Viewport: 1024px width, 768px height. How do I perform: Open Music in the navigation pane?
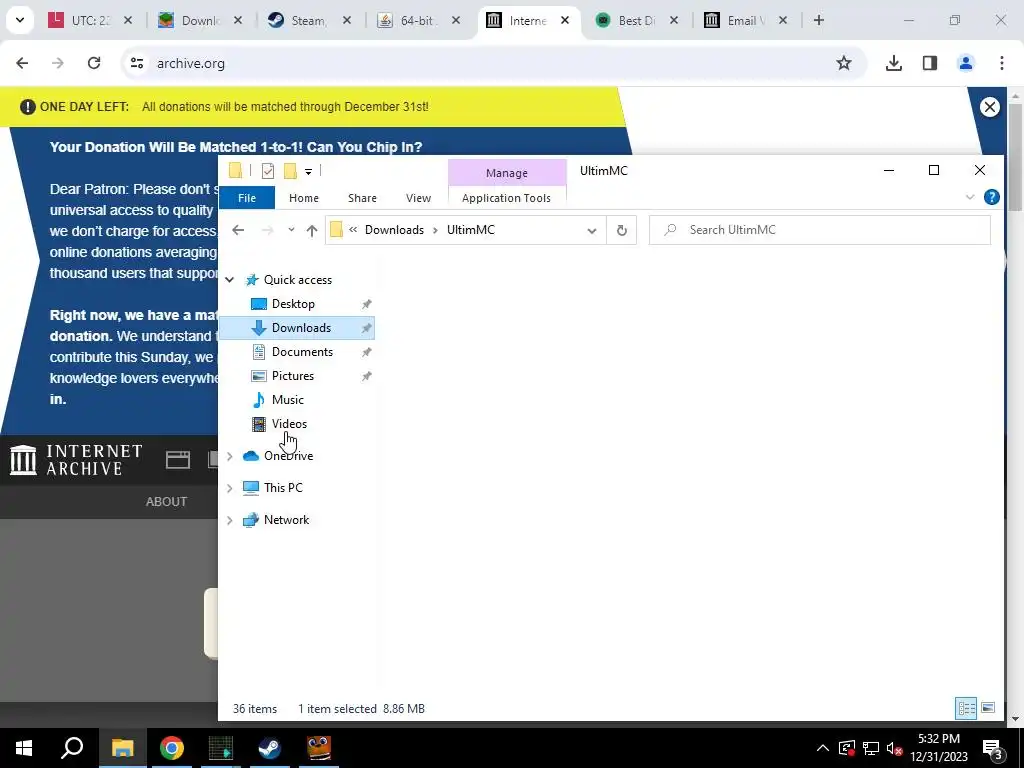[287, 400]
